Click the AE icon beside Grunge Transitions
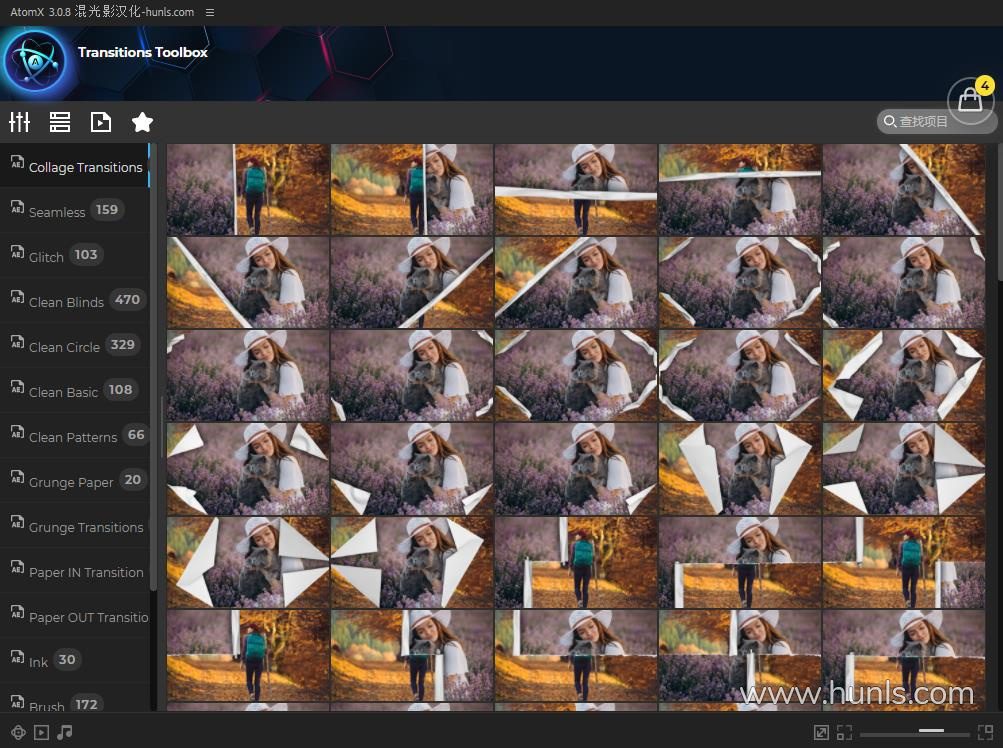Viewport: 1003px width, 748px height. [17, 521]
